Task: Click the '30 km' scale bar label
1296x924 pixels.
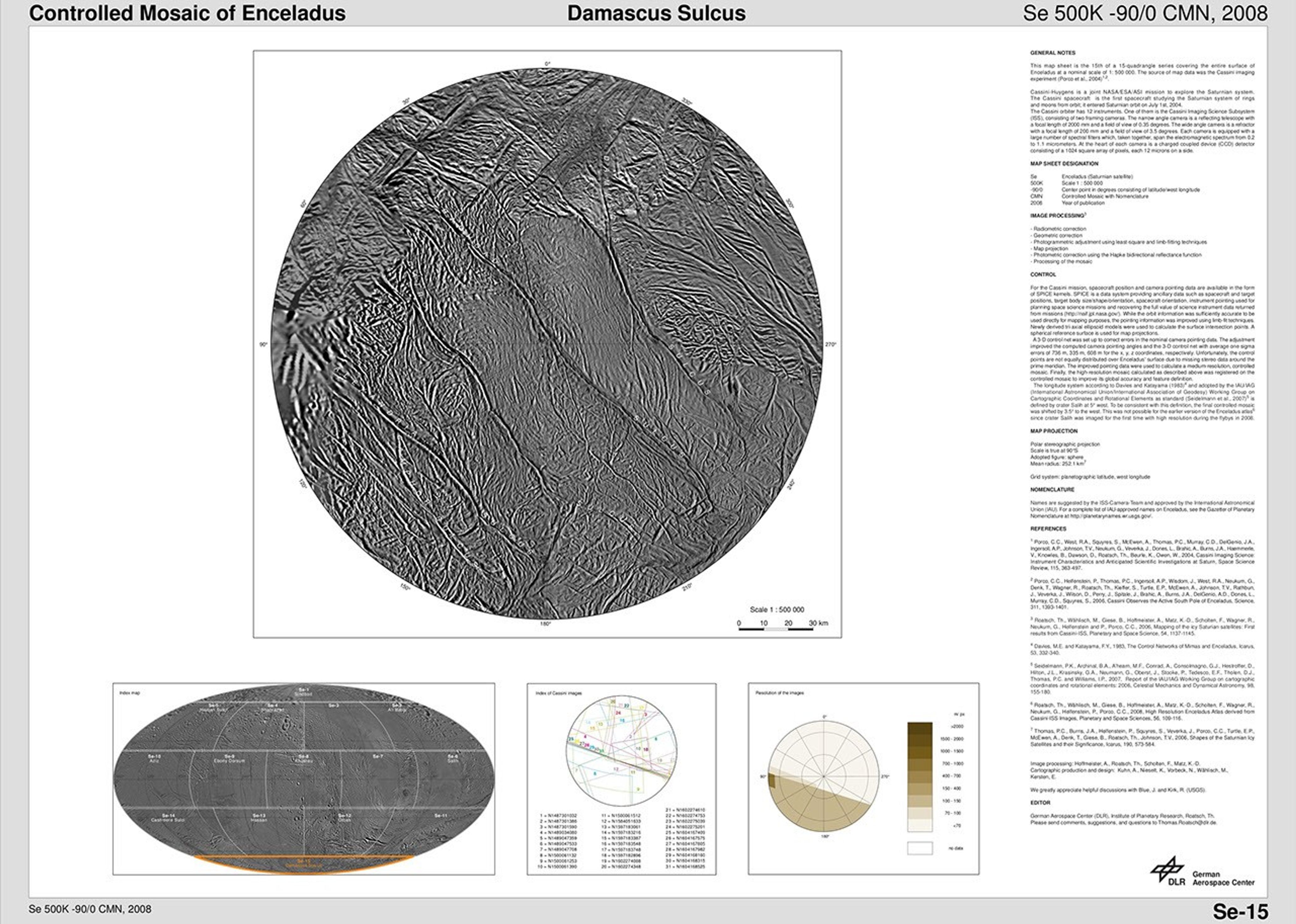Action: click(x=818, y=623)
